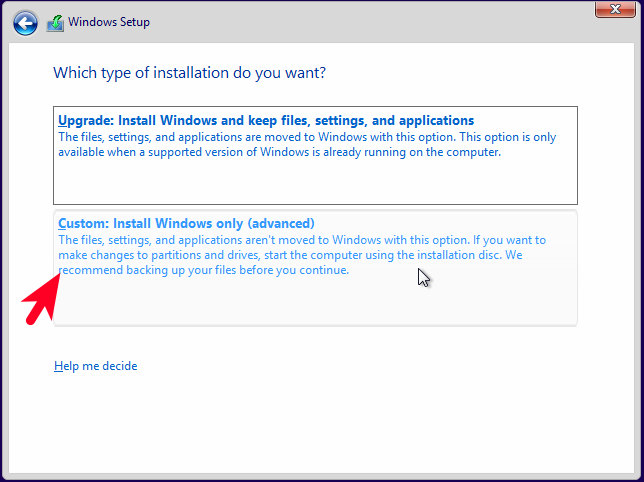Click the Windows Setup title text
The height and width of the screenshot is (482, 644).
(109, 22)
